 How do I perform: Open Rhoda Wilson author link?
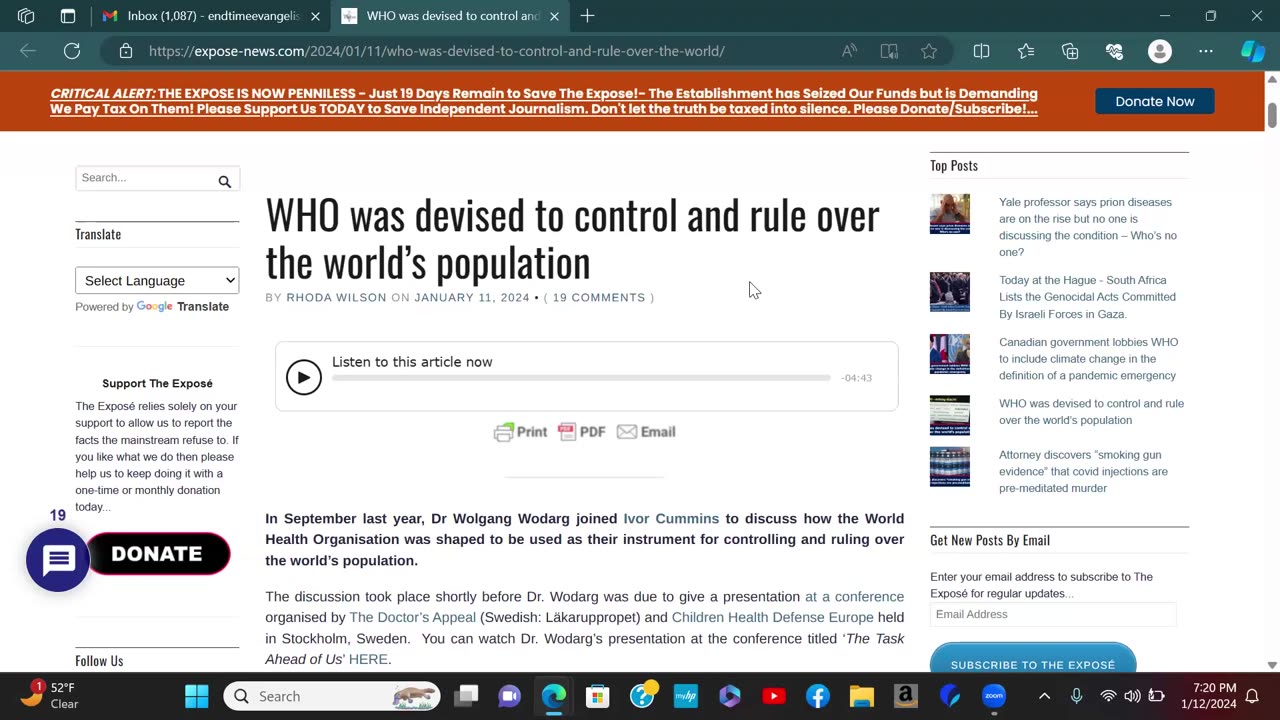pyautogui.click(x=336, y=297)
